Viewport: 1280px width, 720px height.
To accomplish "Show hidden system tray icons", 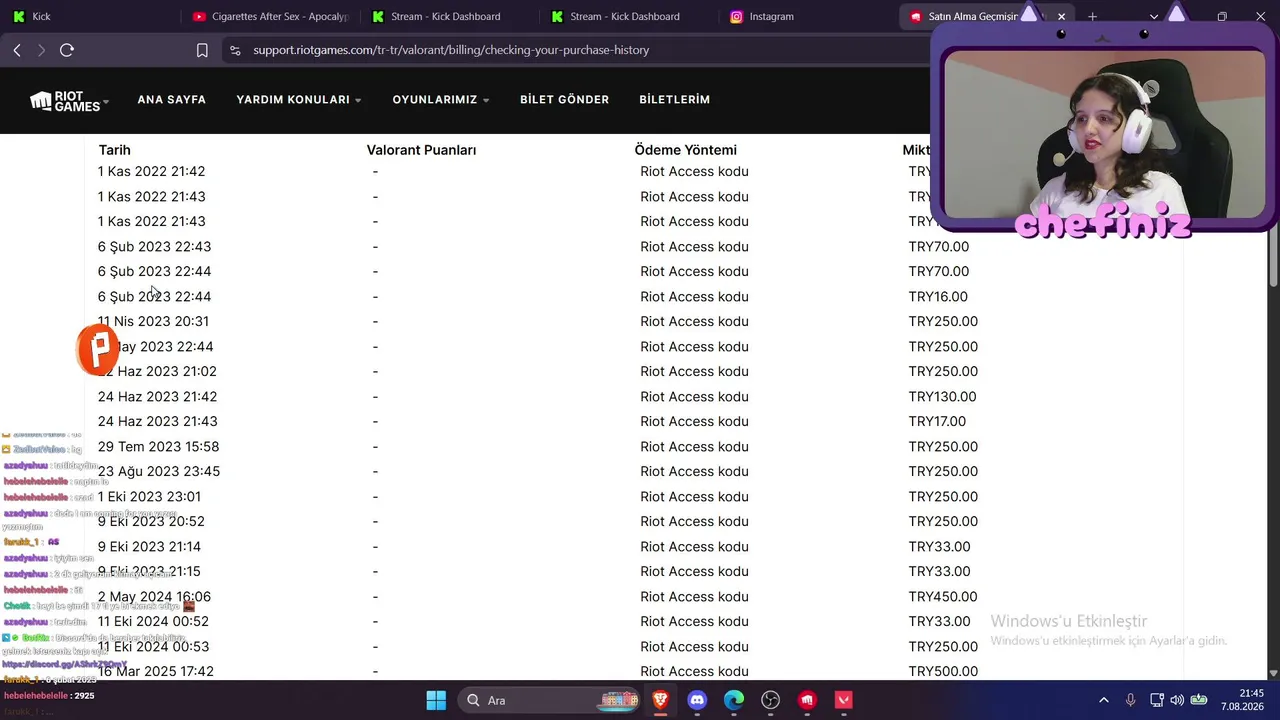I will [x=1104, y=700].
